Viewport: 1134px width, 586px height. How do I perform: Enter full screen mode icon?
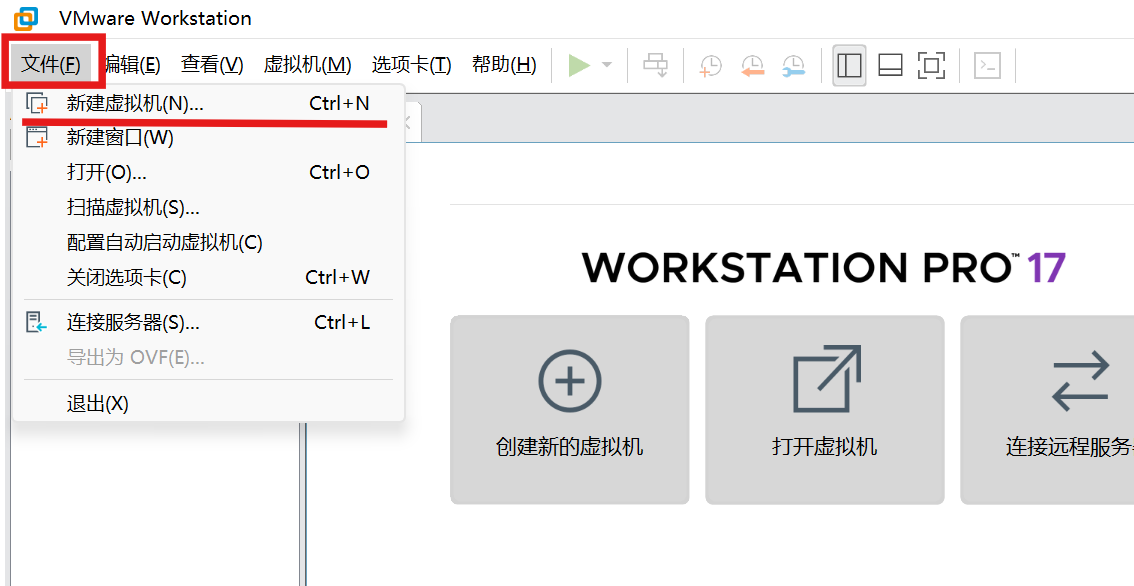click(x=931, y=66)
